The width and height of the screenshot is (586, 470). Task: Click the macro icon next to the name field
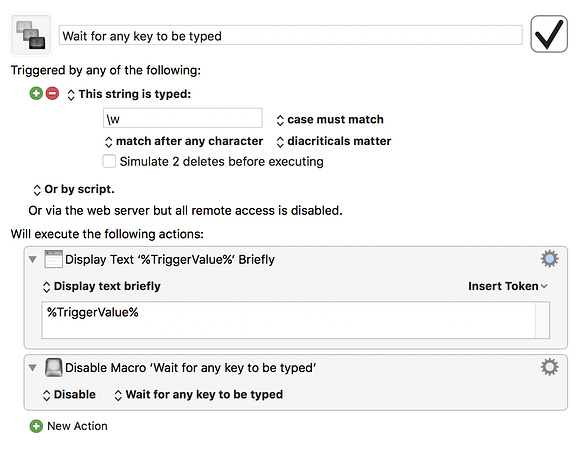pos(31,35)
